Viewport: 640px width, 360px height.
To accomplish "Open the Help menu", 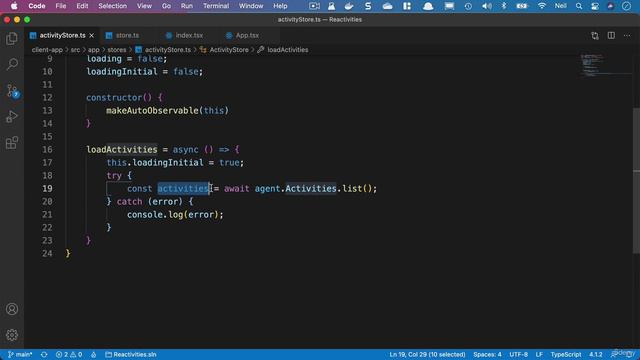I will point(280,6).
